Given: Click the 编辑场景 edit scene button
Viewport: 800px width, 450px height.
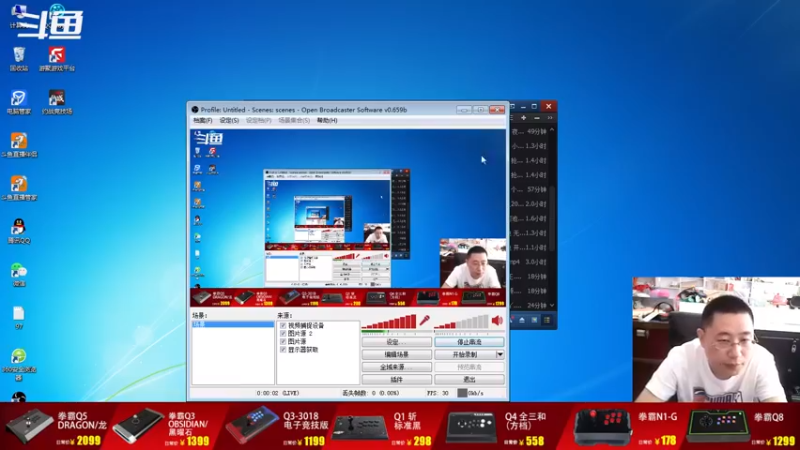Looking at the screenshot, I should (396, 355).
